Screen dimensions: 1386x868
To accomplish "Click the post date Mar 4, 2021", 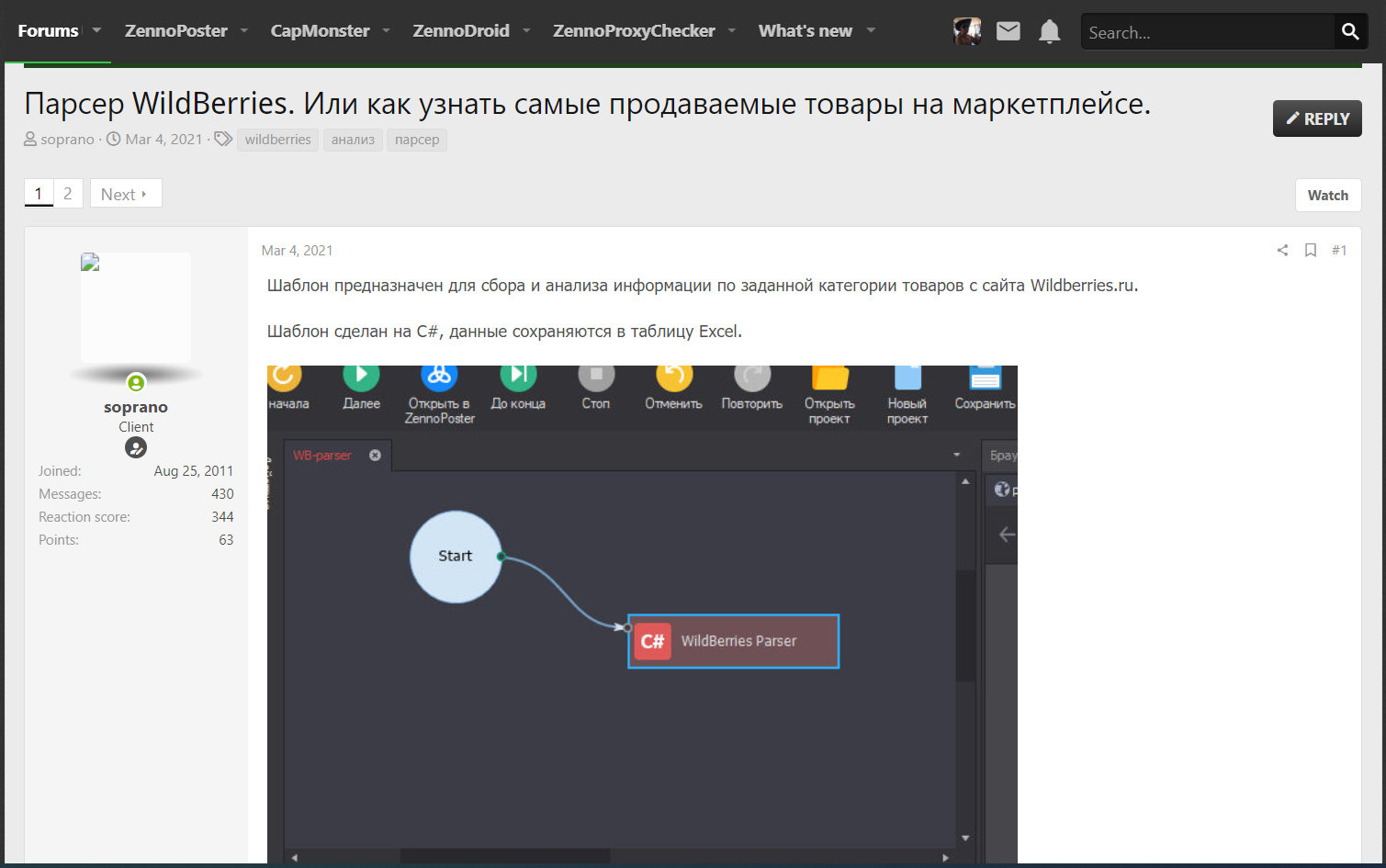I will pyautogui.click(x=297, y=251).
